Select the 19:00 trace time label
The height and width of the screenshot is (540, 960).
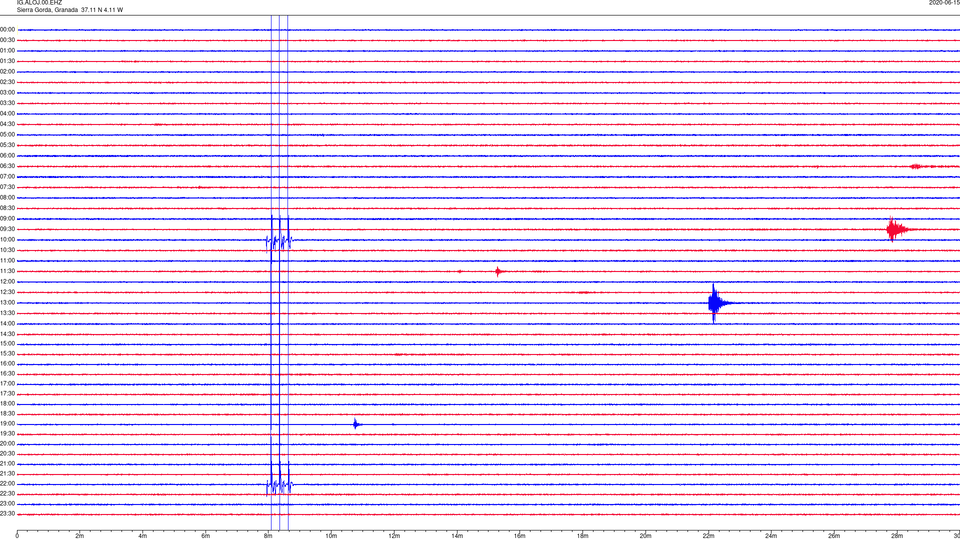tap(7, 424)
